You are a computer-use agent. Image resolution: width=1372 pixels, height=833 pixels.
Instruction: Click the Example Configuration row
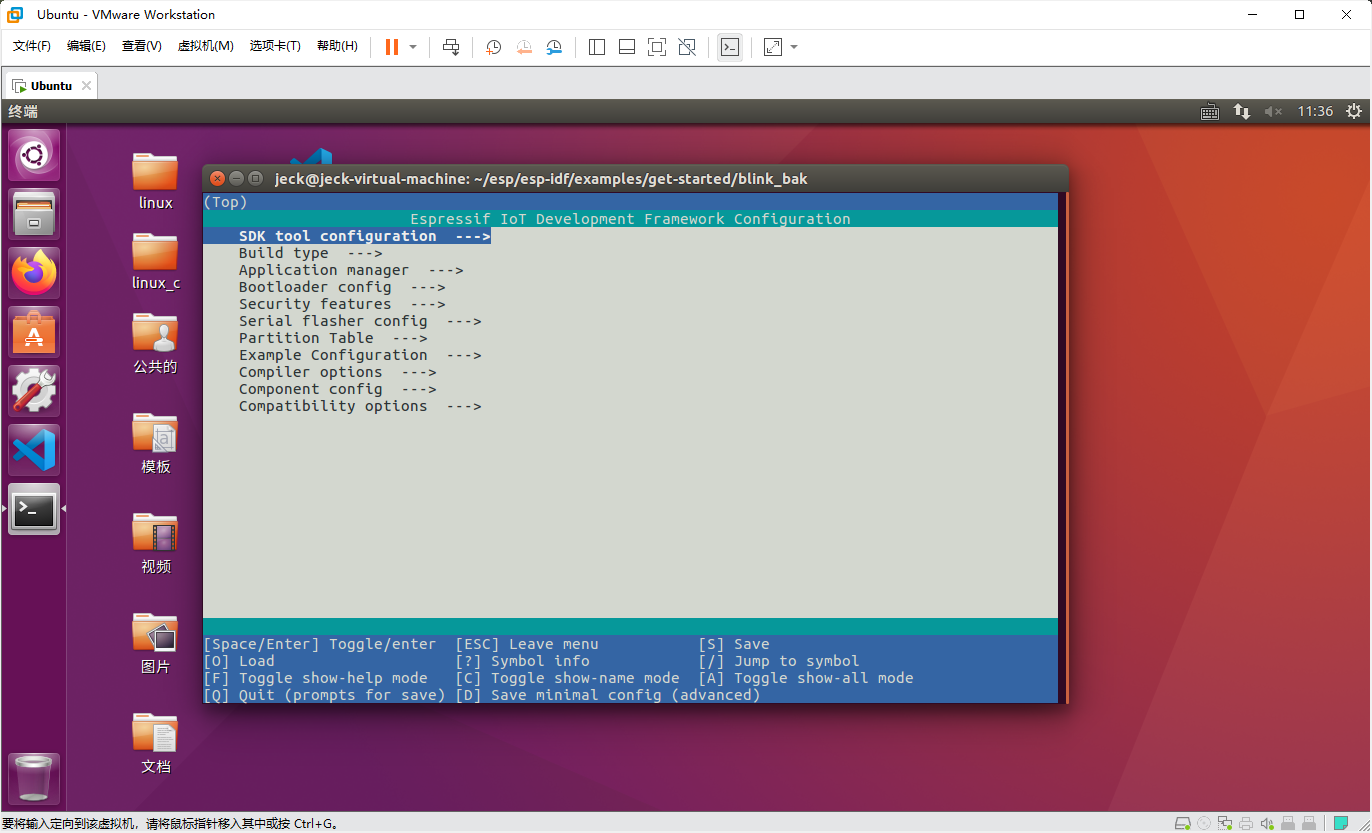pyautogui.click(x=360, y=355)
